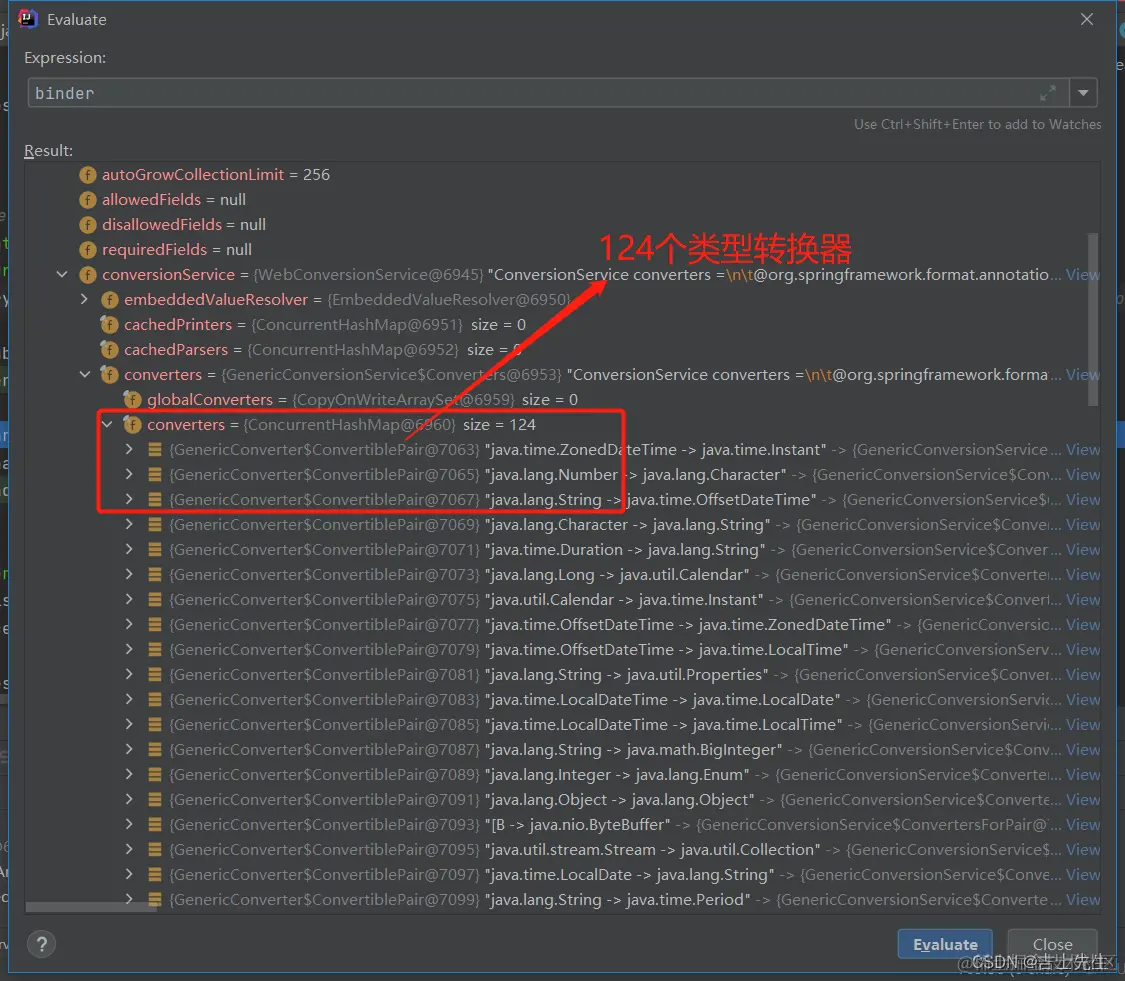The width and height of the screenshot is (1125, 981).
Task: Expand the Stream -> Collection entry
Action: point(129,850)
